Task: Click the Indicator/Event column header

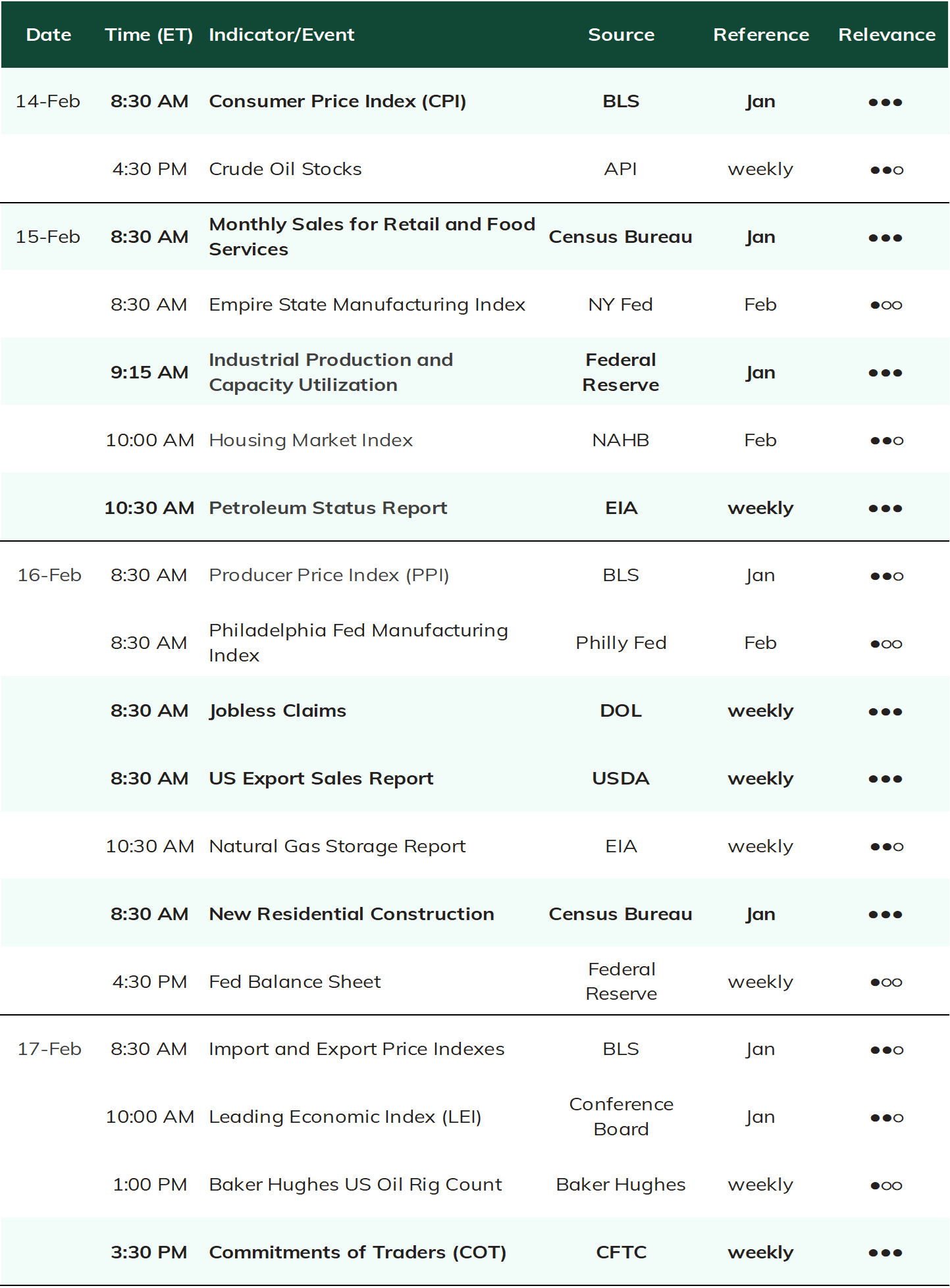Action: point(282,36)
